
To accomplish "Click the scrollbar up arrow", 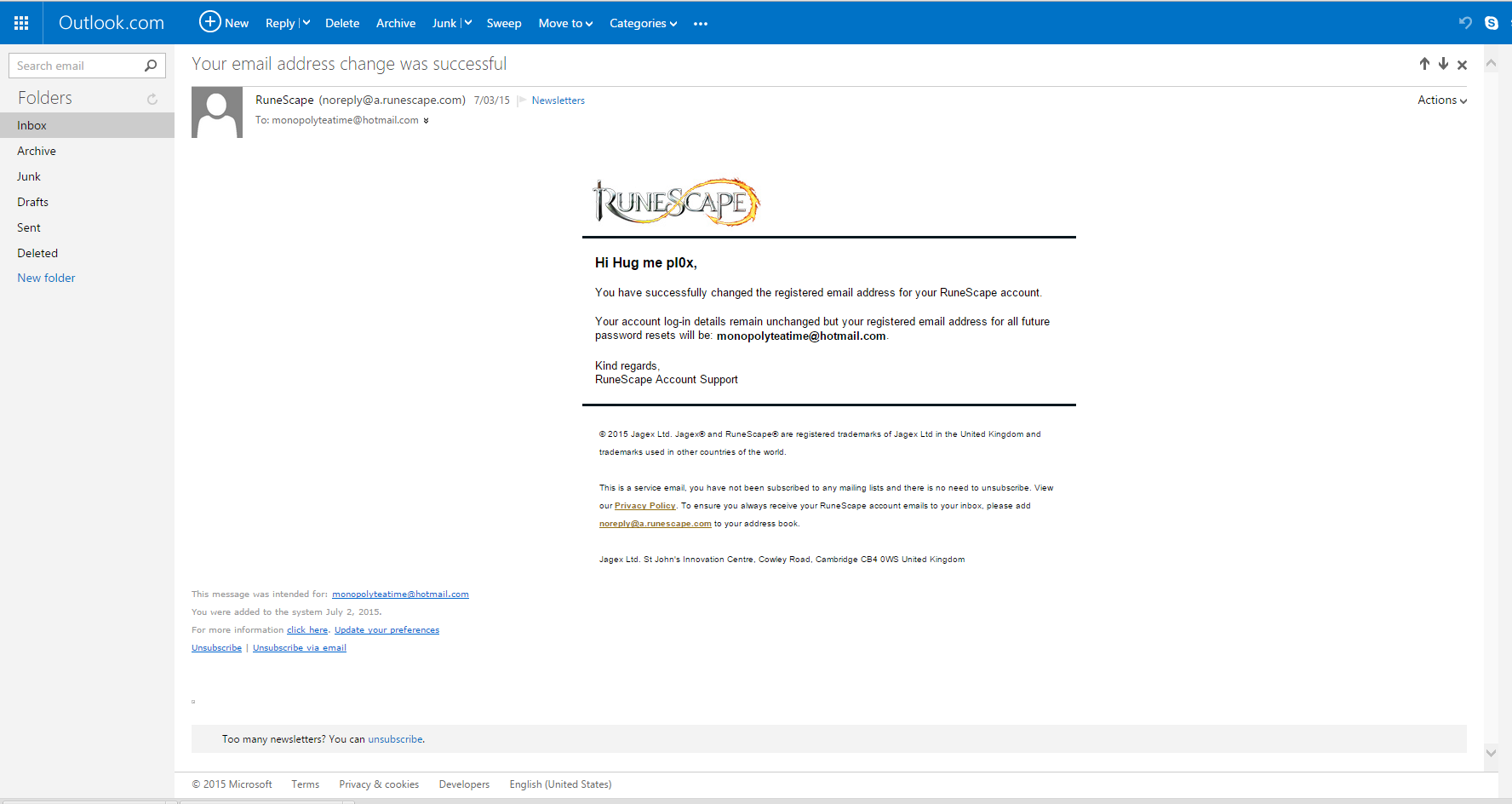I will (x=1491, y=63).
